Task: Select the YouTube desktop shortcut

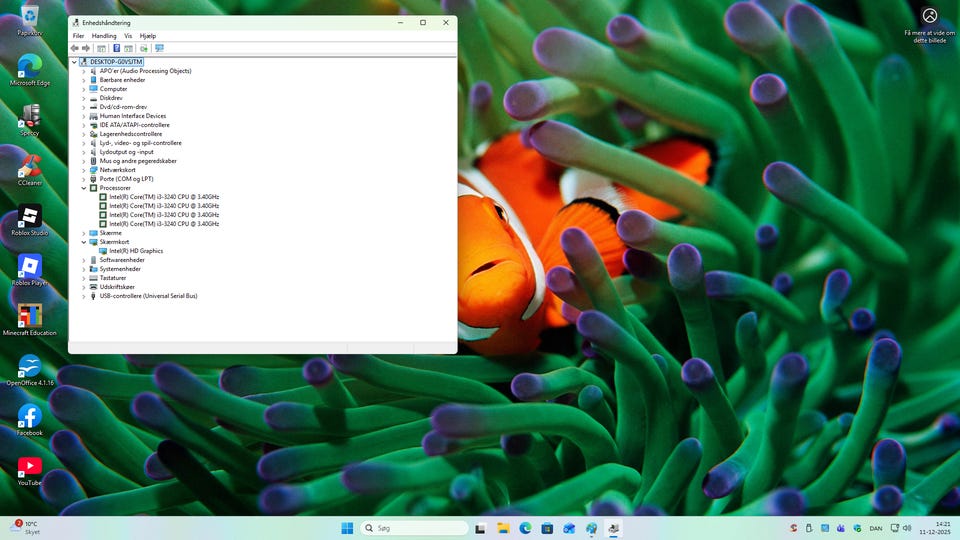Action: tap(29, 470)
